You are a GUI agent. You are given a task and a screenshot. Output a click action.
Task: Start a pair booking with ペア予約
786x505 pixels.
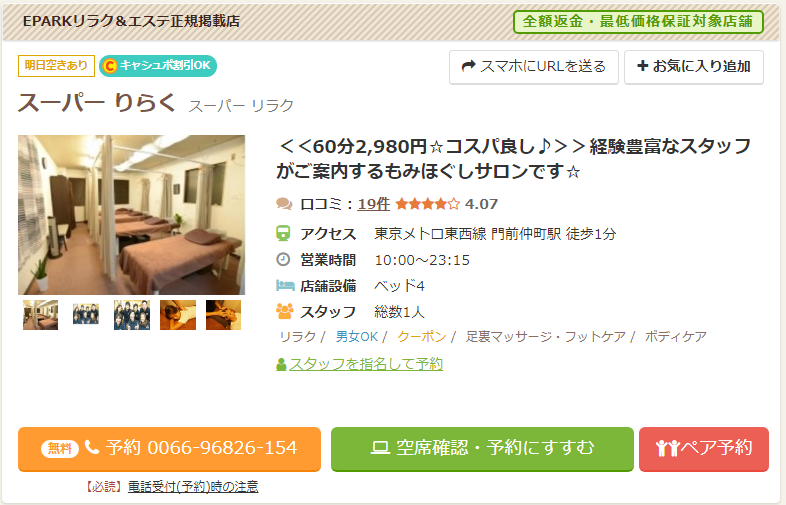click(704, 449)
